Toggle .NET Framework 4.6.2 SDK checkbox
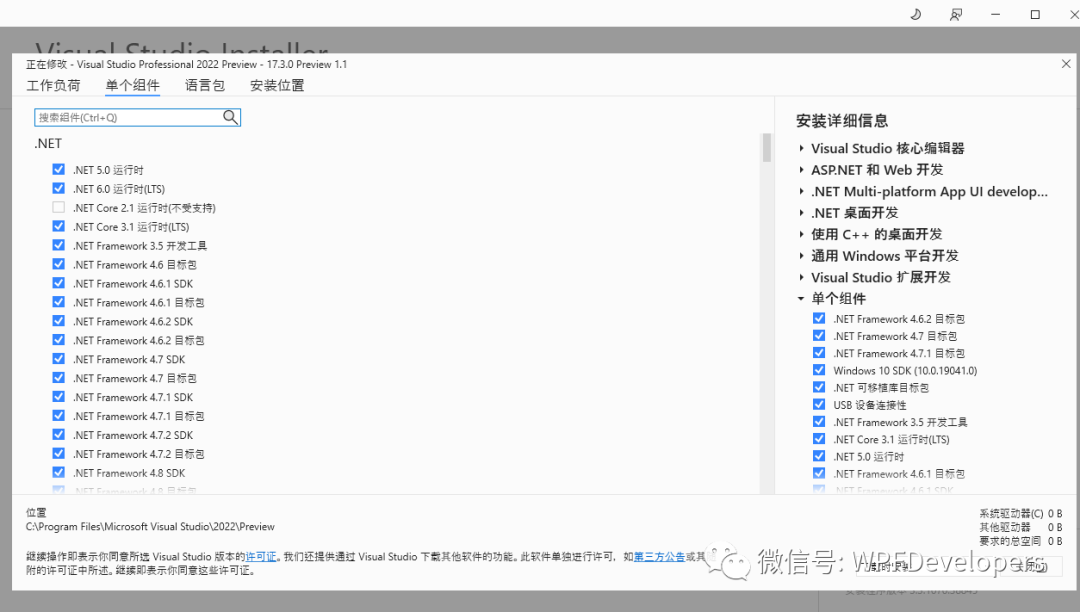 point(59,321)
